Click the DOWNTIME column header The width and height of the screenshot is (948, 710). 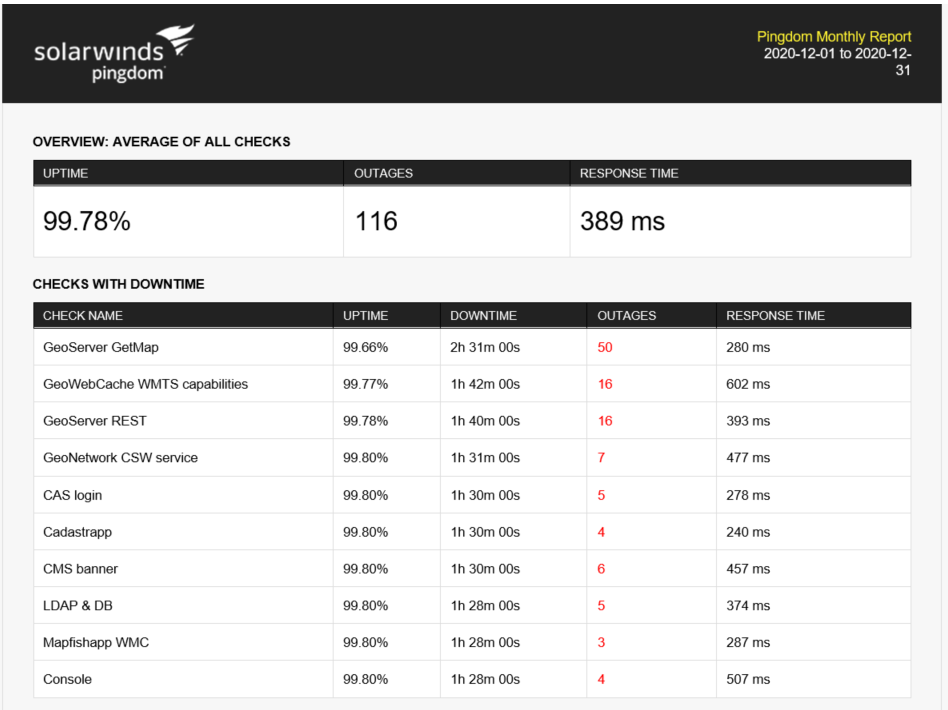483,316
